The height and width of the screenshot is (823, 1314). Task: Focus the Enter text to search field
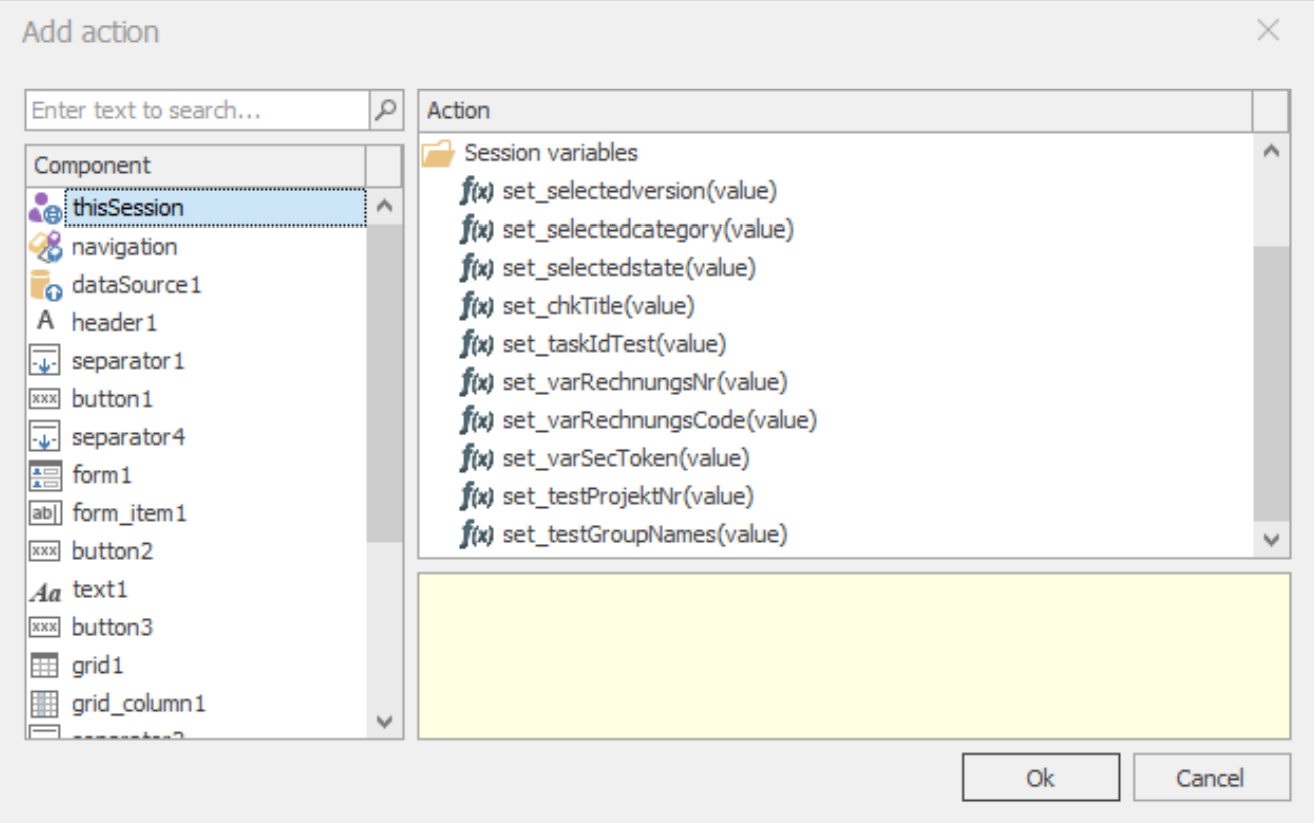197,110
